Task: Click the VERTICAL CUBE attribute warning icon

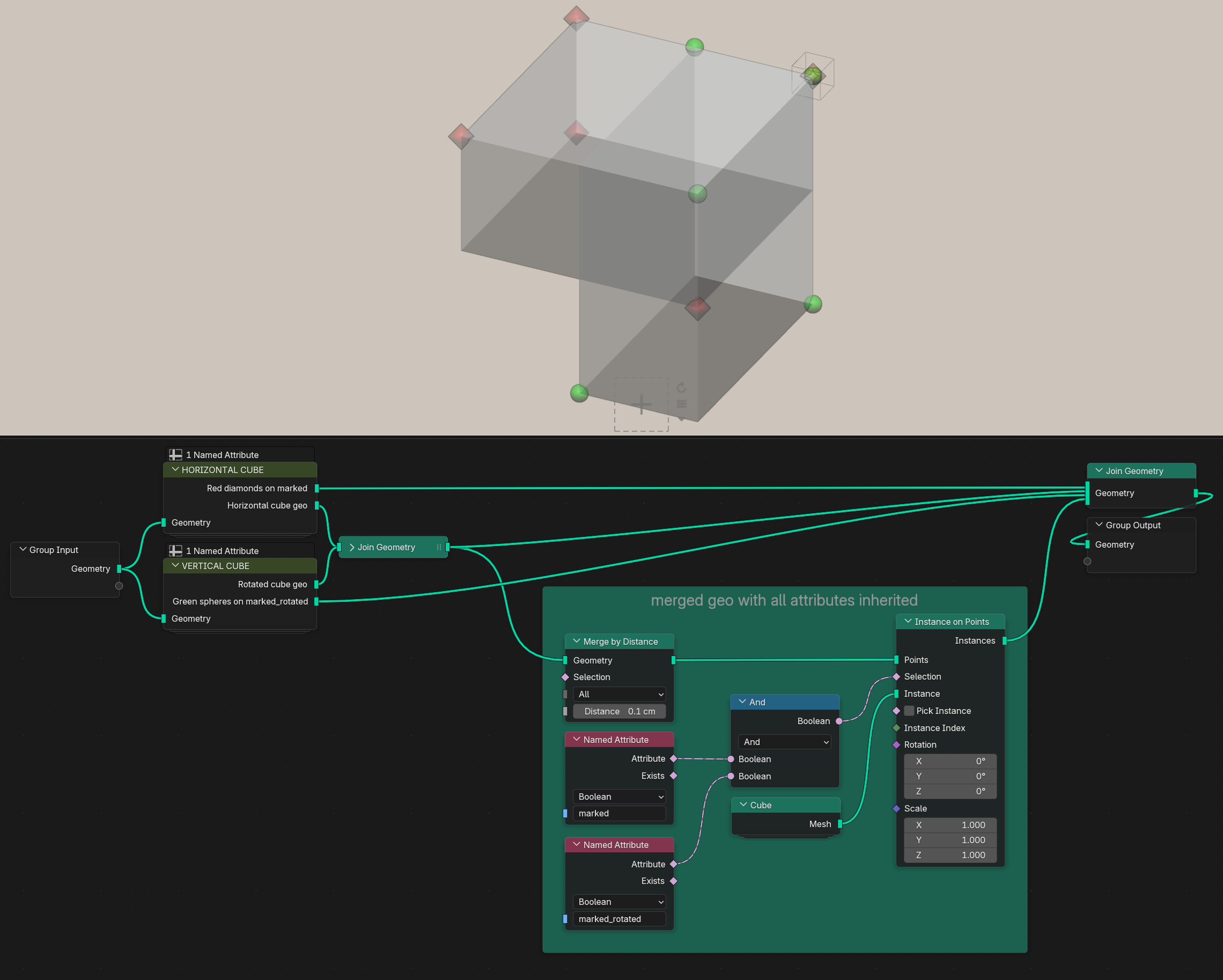Action: (x=176, y=551)
